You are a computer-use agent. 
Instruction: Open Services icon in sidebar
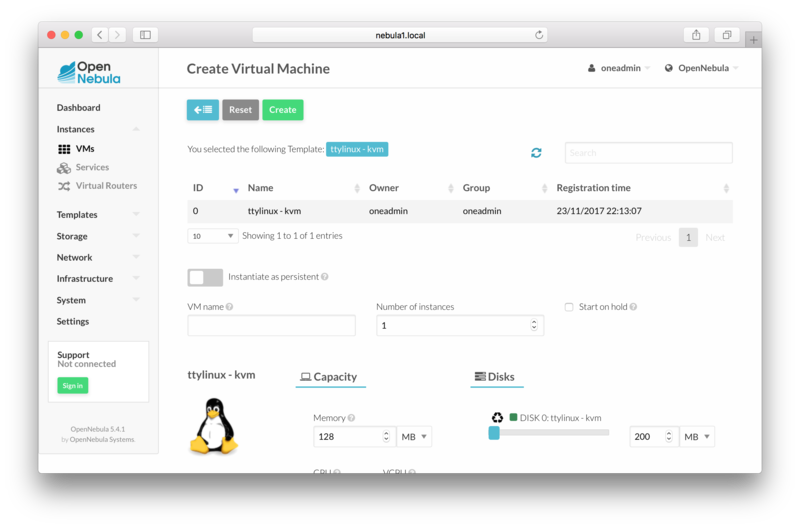point(64,168)
